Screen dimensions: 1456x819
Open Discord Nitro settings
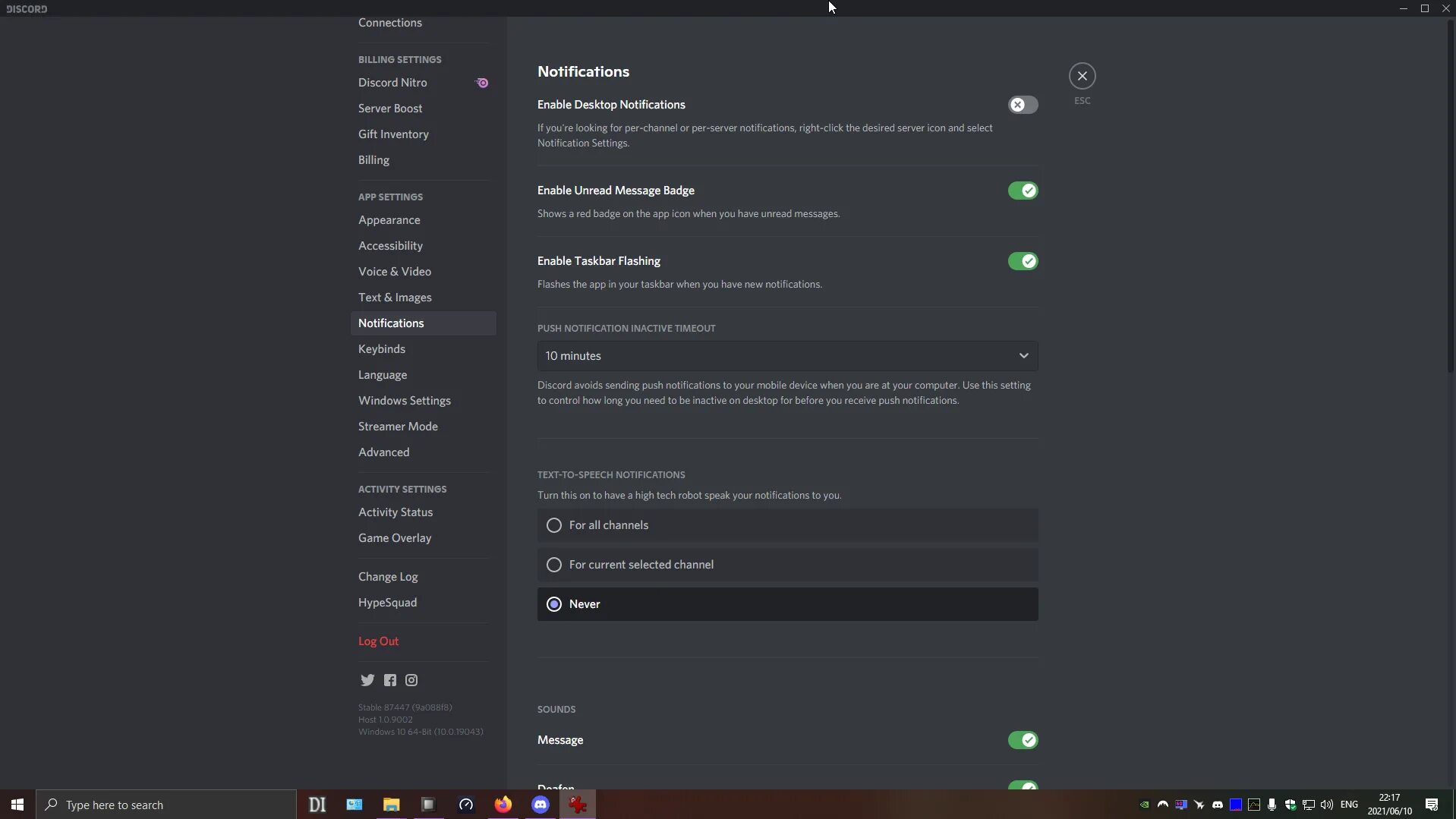click(x=423, y=83)
